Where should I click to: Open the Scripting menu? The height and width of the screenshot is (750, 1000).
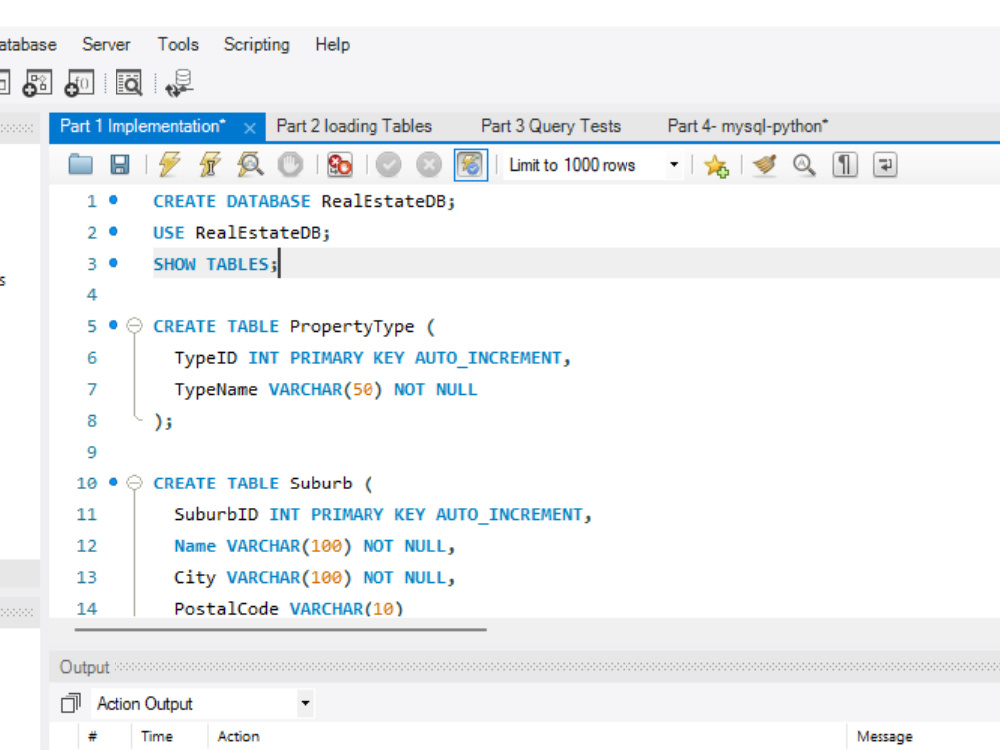point(256,45)
